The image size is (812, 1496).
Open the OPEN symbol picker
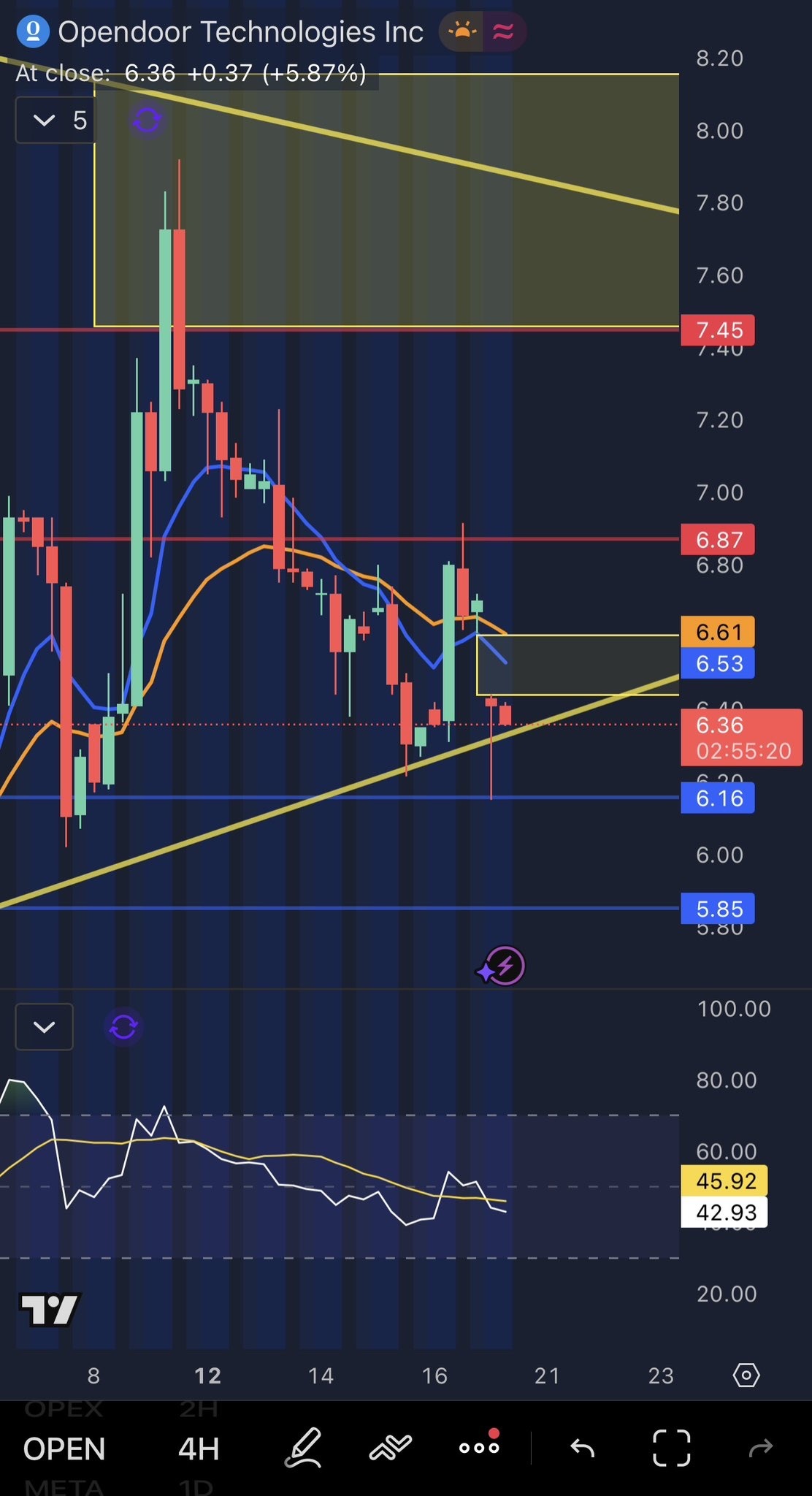click(64, 1449)
